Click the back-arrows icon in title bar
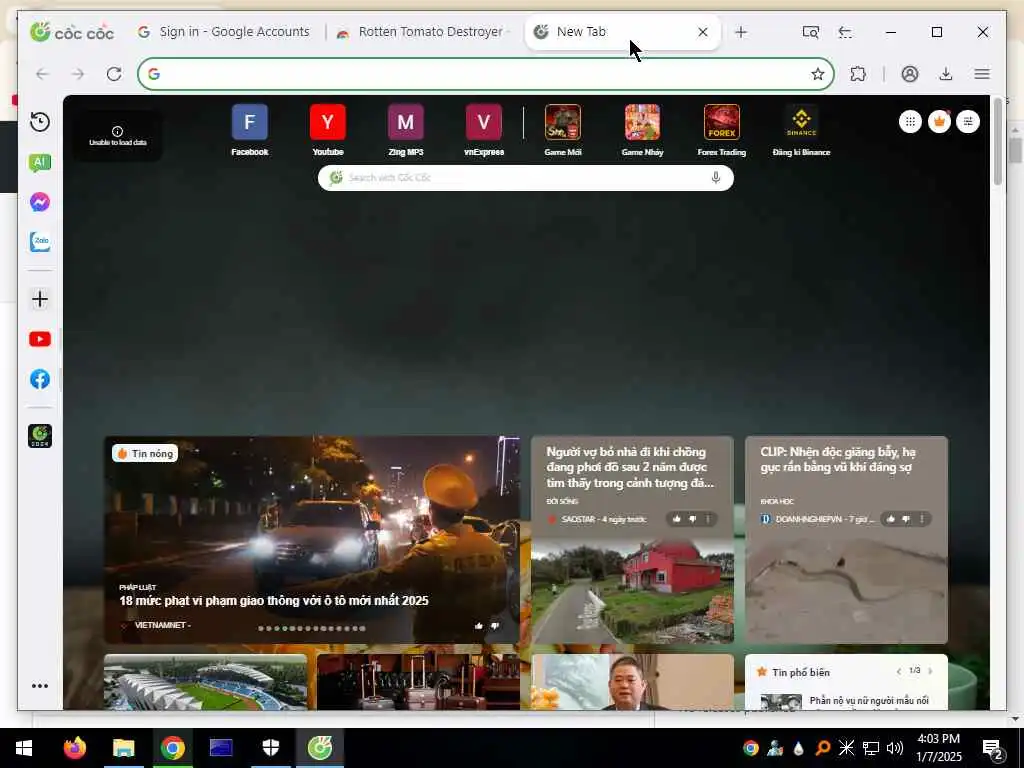Viewport: 1024px width, 768px height. pyautogui.click(x=845, y=32)
